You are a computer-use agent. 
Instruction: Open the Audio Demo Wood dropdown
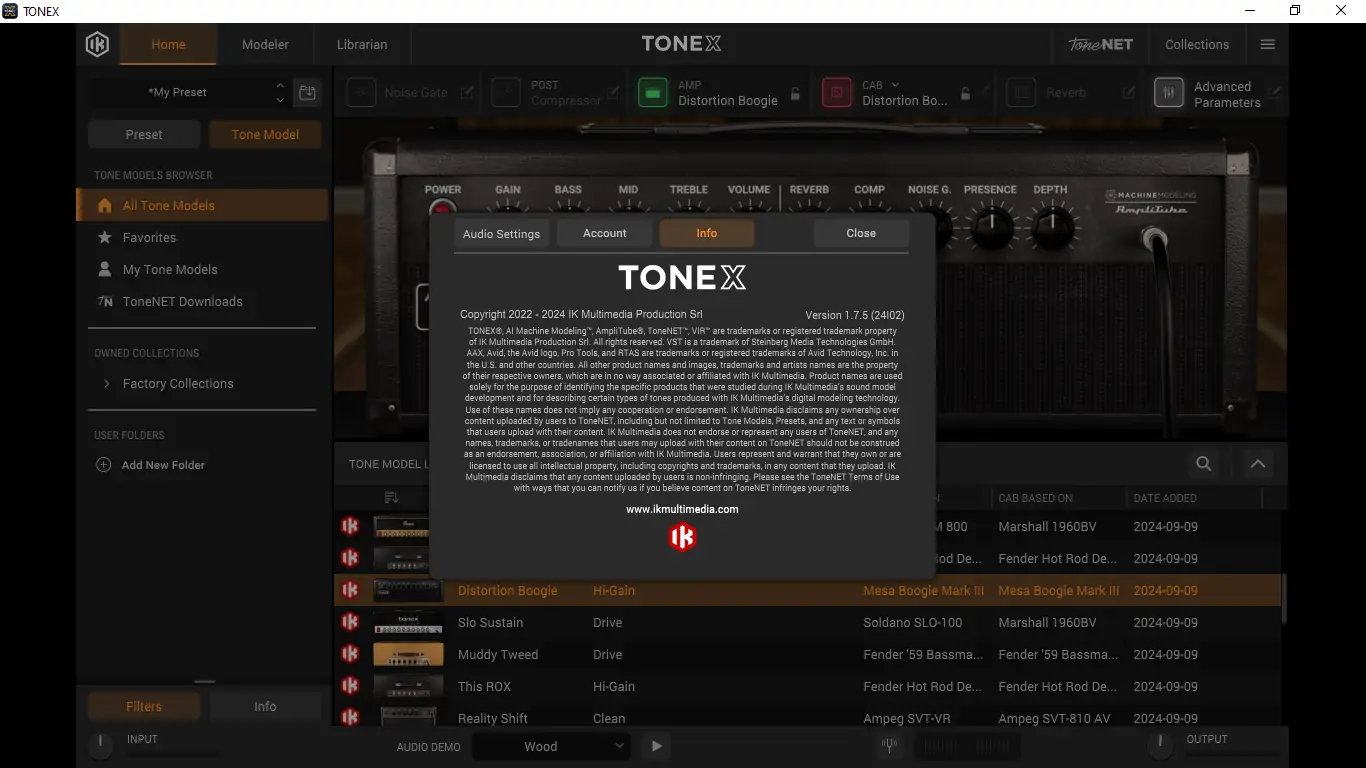coord(551,746)
